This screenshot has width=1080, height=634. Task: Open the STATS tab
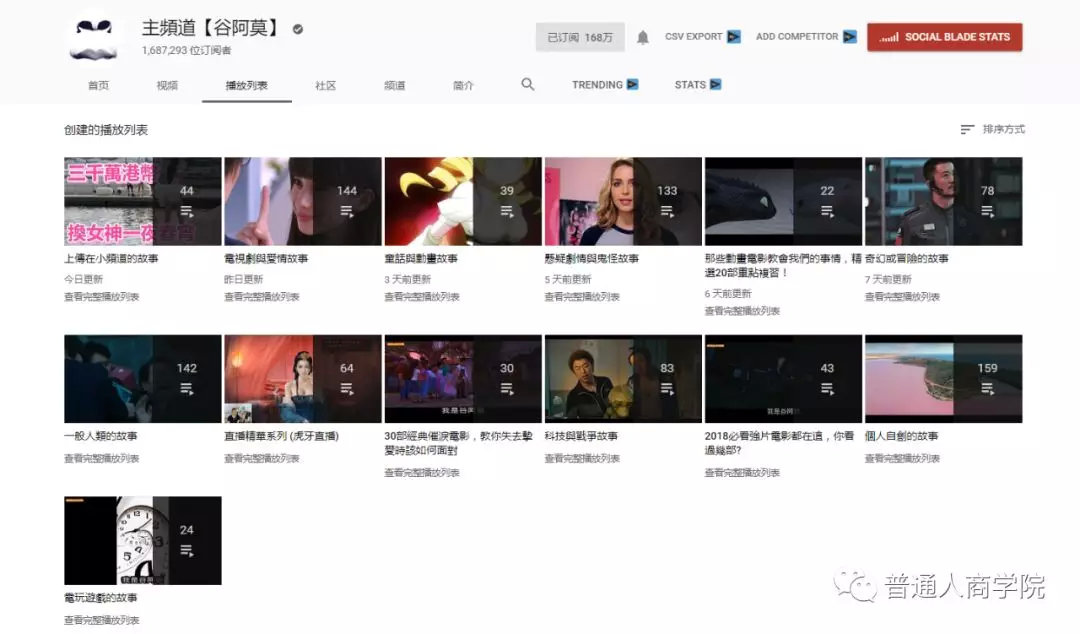[698, 85]
